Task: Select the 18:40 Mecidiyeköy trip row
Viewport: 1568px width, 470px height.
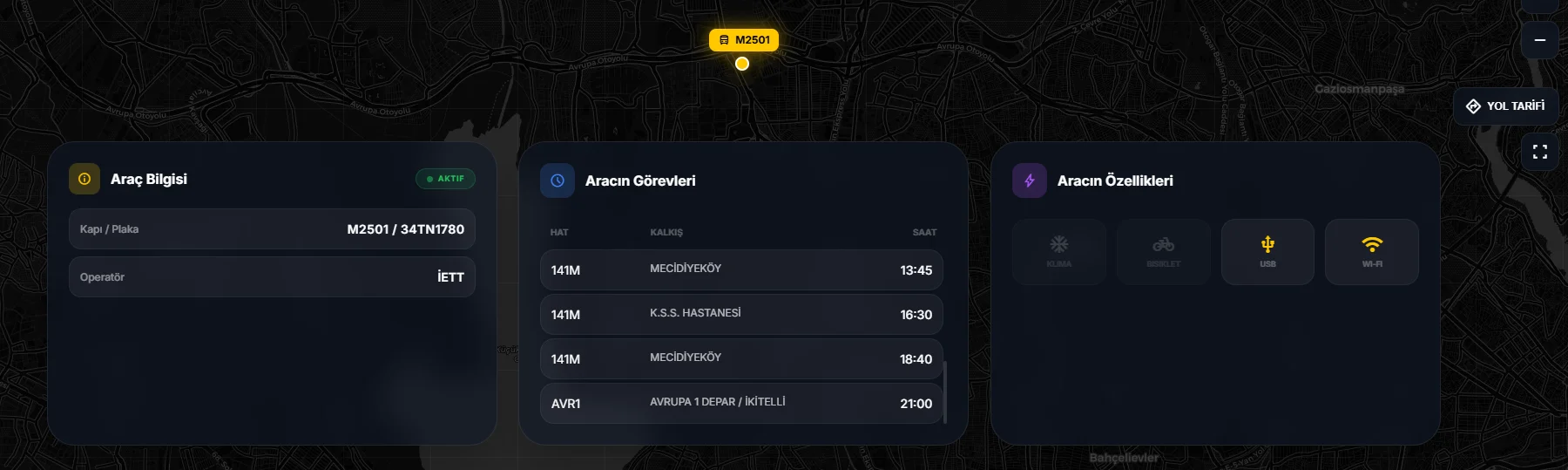Action: click(x=741, y=359)
